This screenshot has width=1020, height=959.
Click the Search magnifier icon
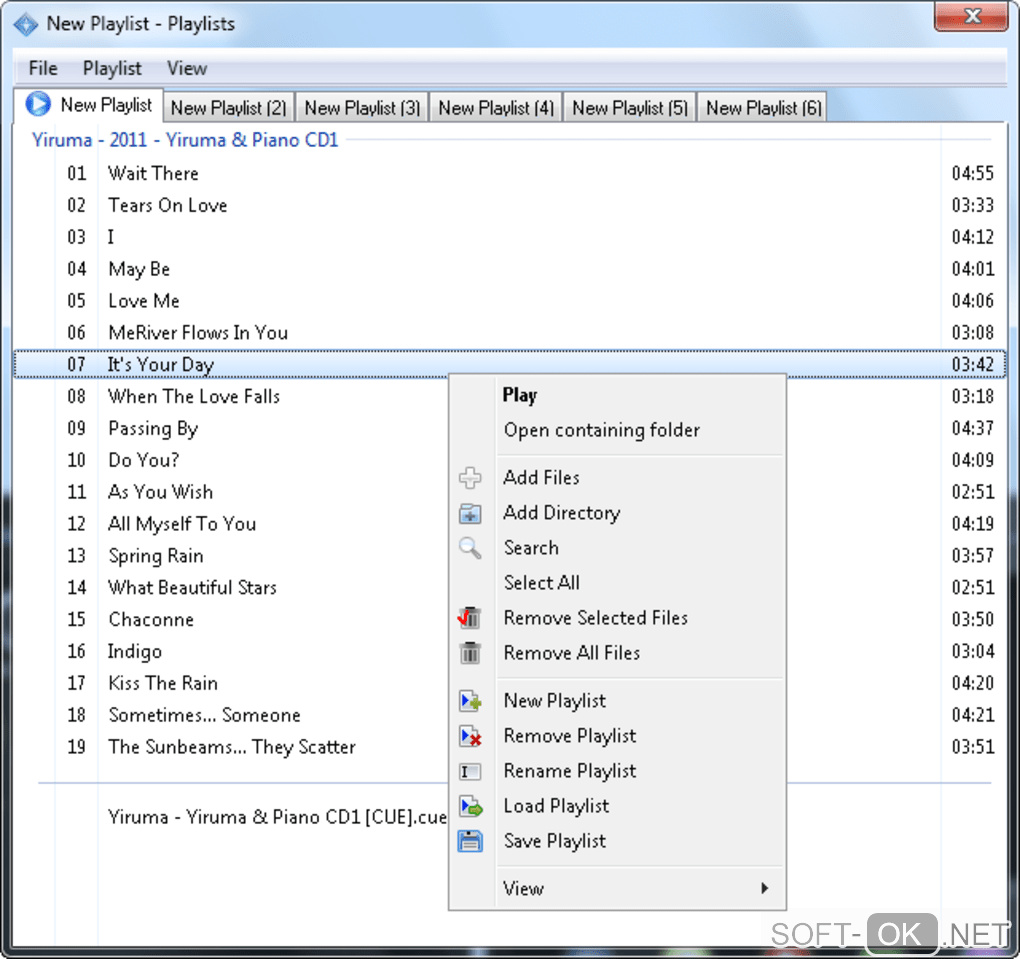click(470, 548)
